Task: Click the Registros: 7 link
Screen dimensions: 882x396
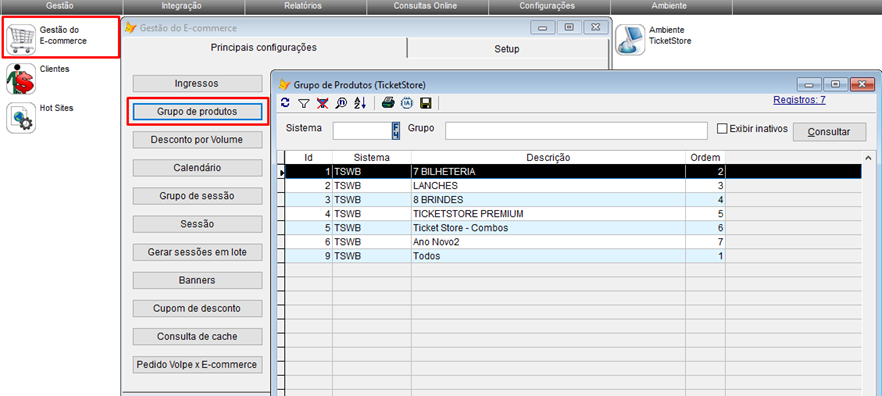Action: pos(799,100)
